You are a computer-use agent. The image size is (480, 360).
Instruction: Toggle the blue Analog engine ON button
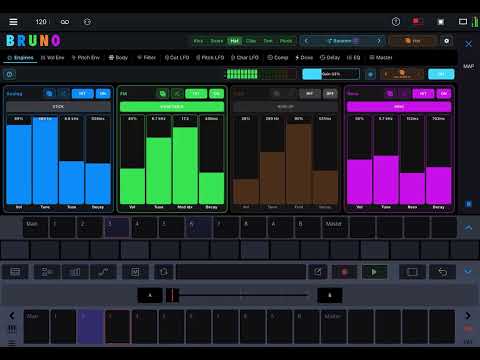(103, 94)
